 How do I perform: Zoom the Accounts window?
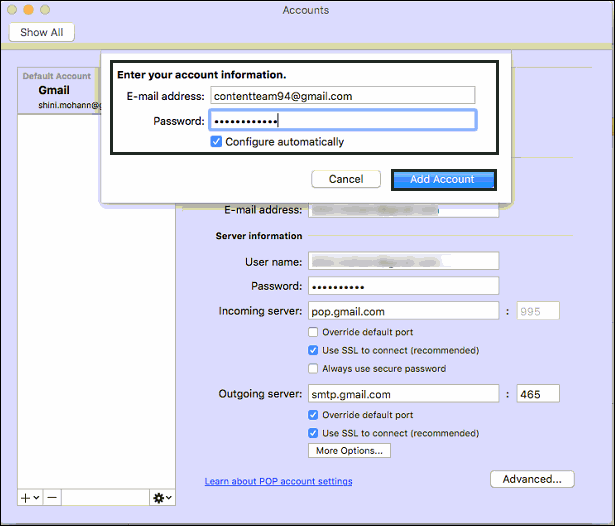[45, 9]
